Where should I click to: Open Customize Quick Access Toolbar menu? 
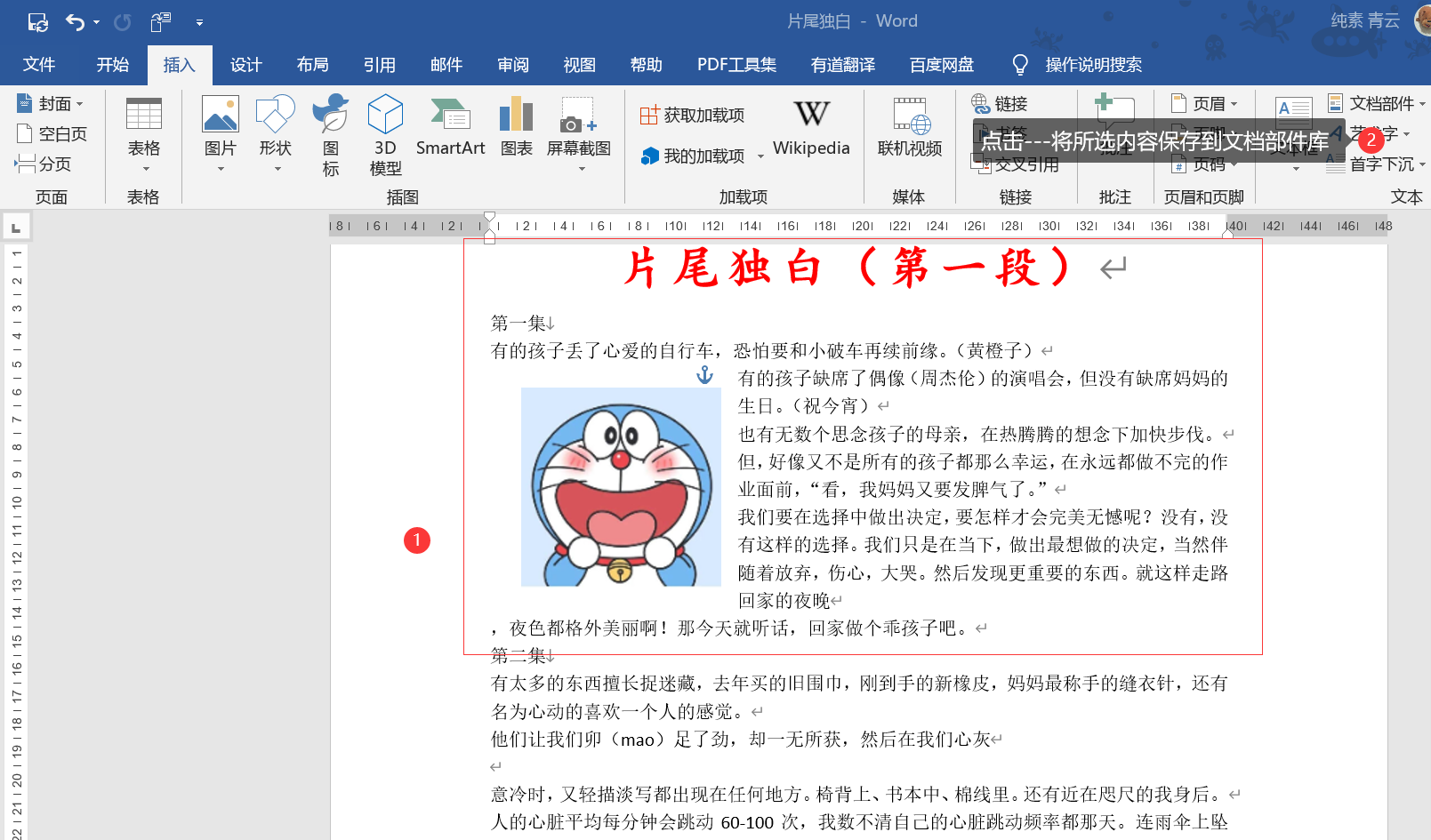pyautogui.click(x=199, y=22)
